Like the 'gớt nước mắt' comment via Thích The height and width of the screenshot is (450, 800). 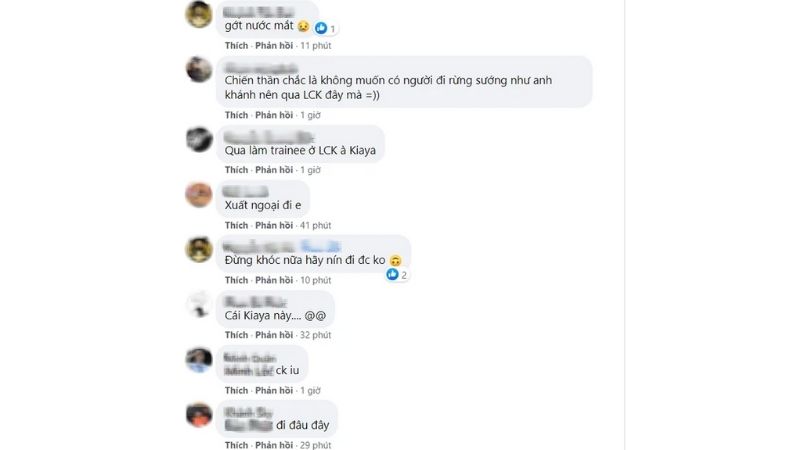tap(236, 45)
